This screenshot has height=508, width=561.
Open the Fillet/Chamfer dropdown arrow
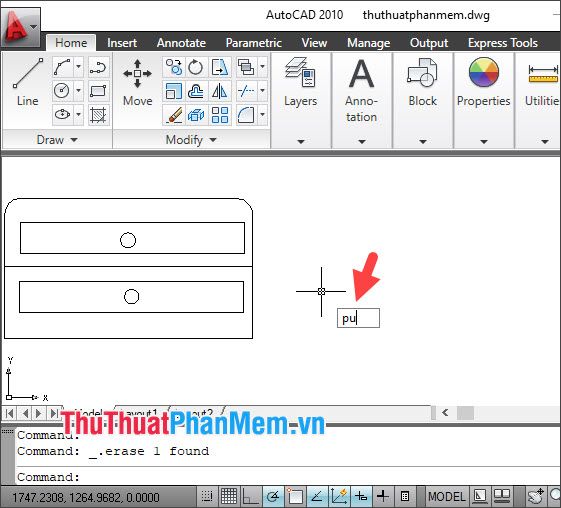point(262,114)
